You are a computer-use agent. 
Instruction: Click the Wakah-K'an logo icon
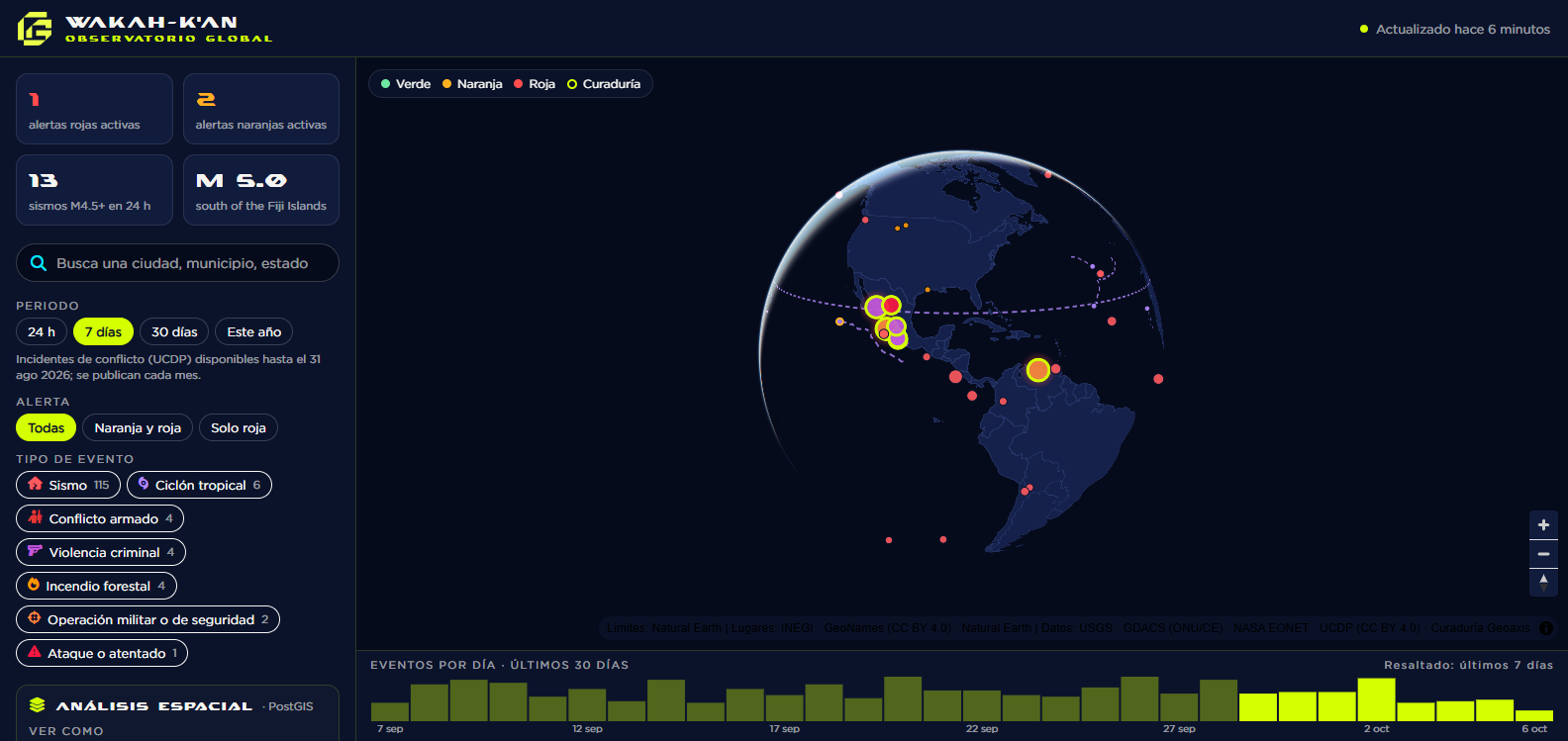35,29
